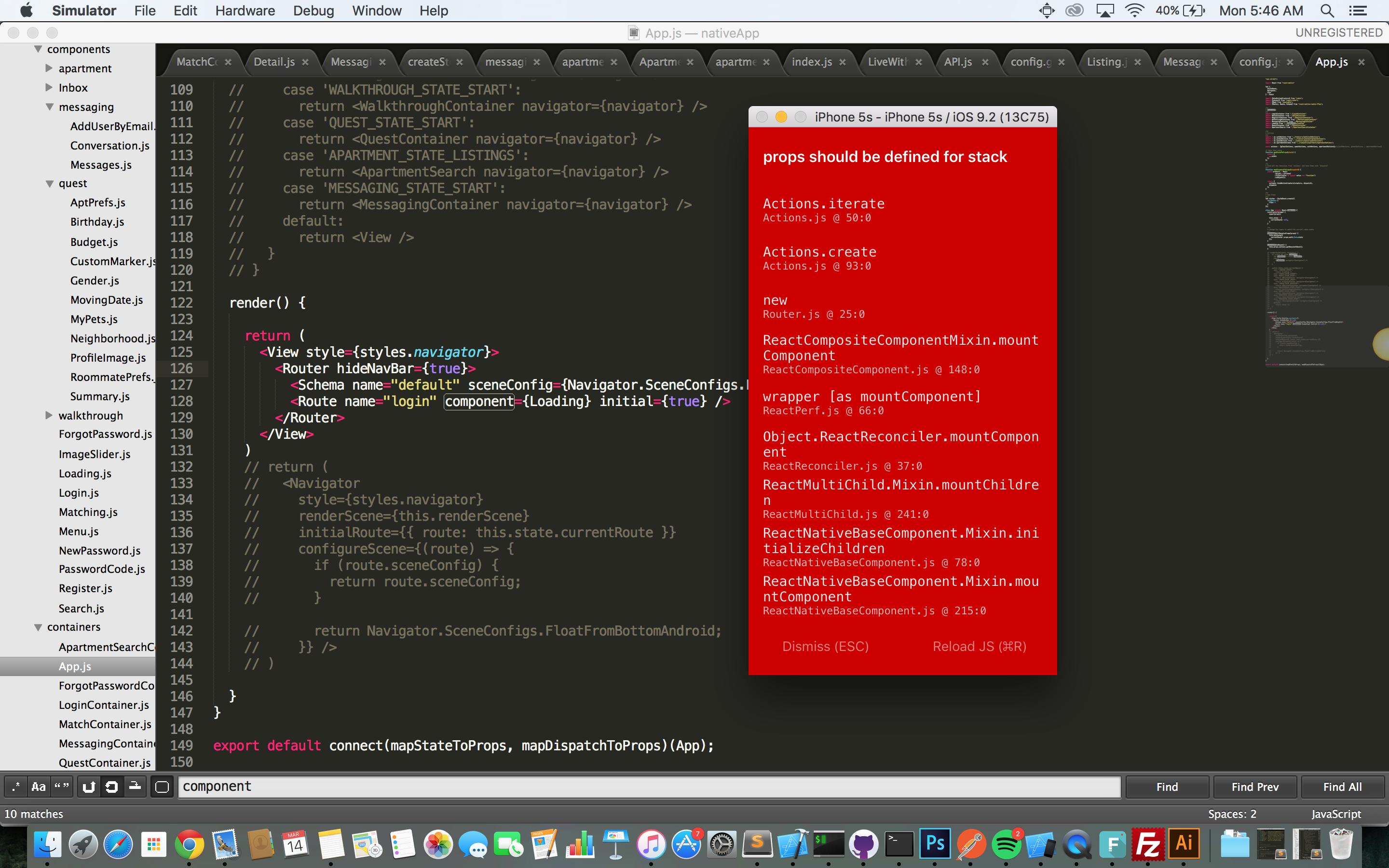The height and width of the screenshot is (868, 1389).
Task: Close the Detail.js tab
Action: pos(305,62)
